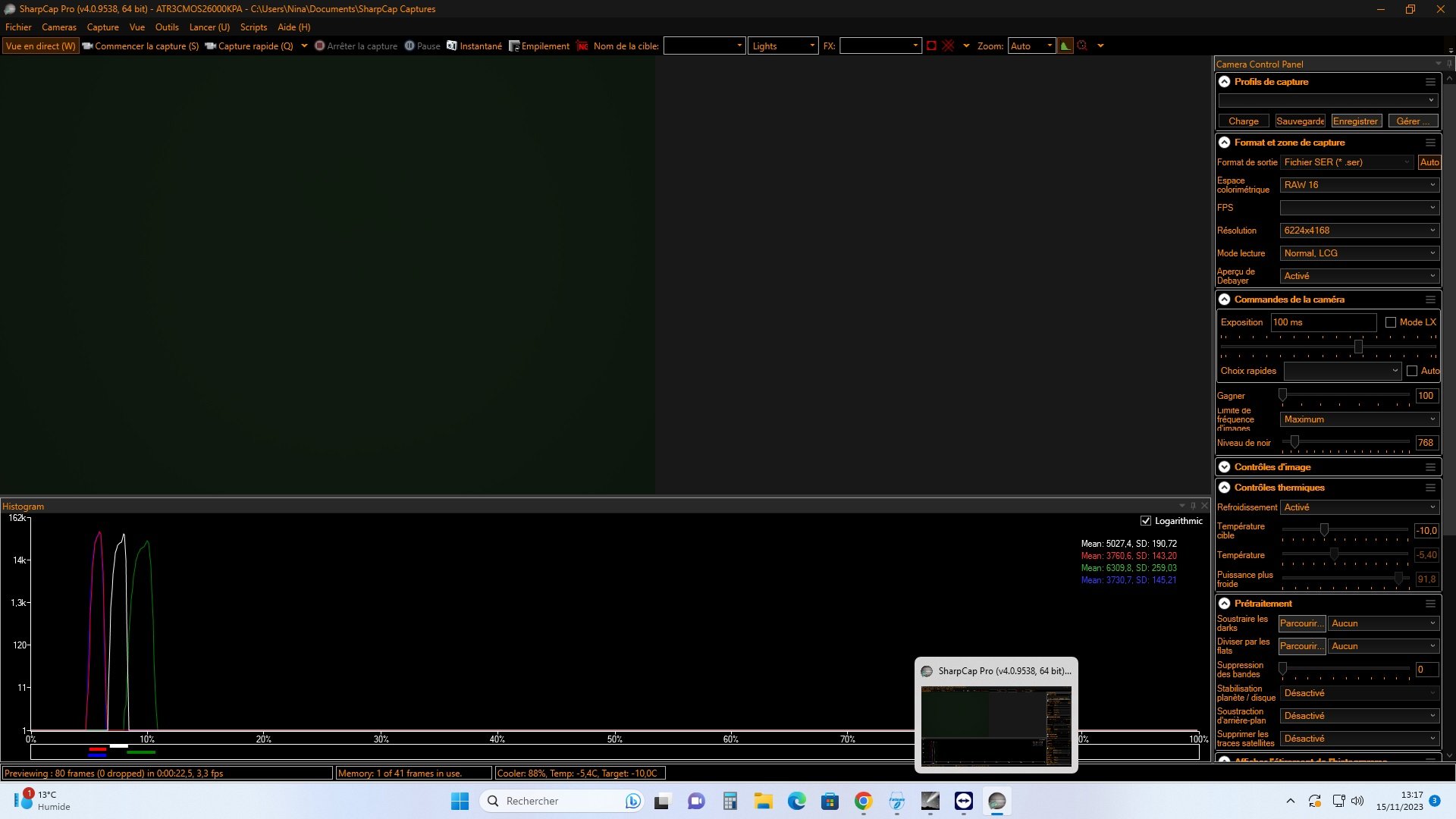This screenshot has height=819, width=1456.
Task: Expand Contrôles d'image section
Action: (x=1224, y=467)
